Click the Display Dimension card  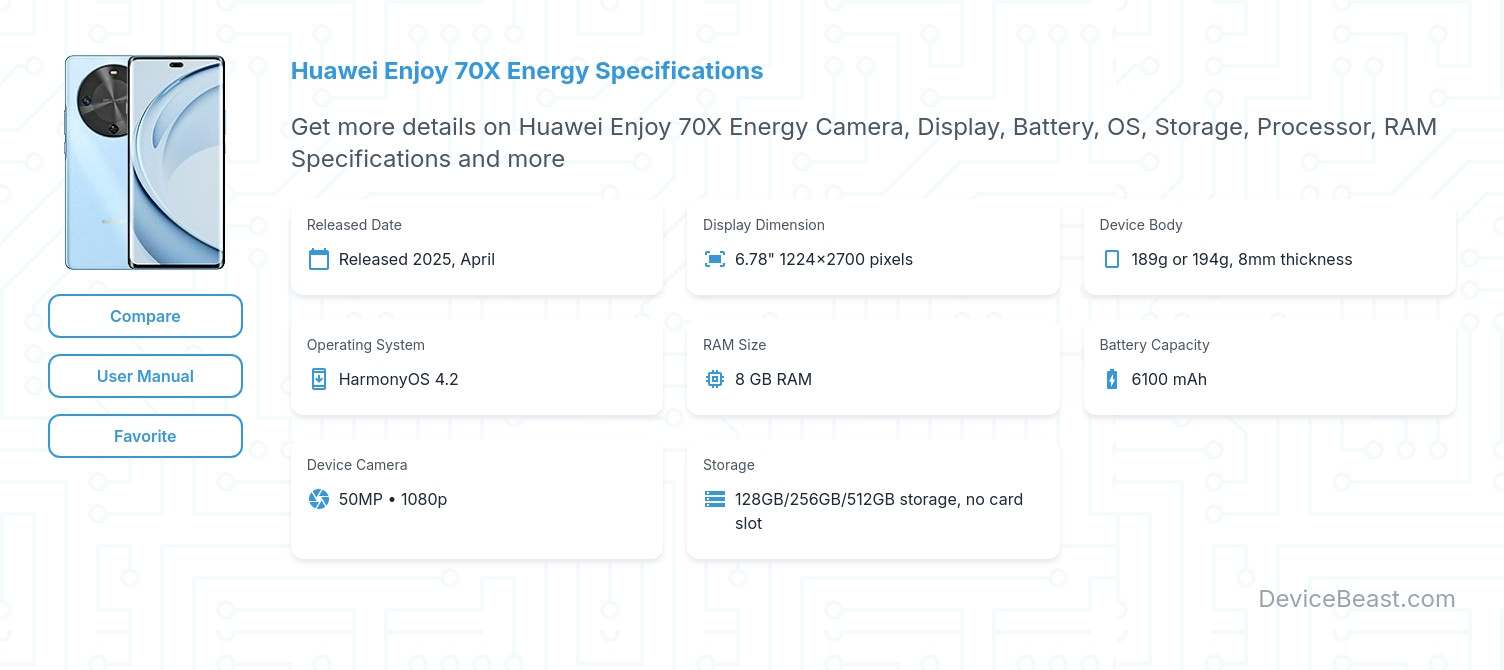pos(873,248)
